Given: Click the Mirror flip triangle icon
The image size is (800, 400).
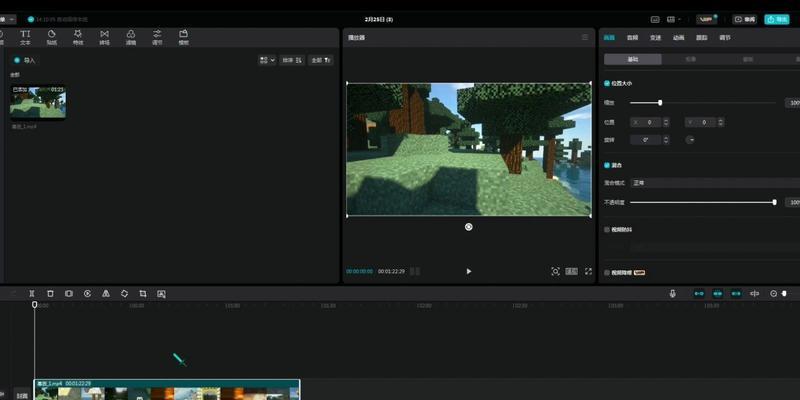Looking at the screenshot, I should pos(106,293).
